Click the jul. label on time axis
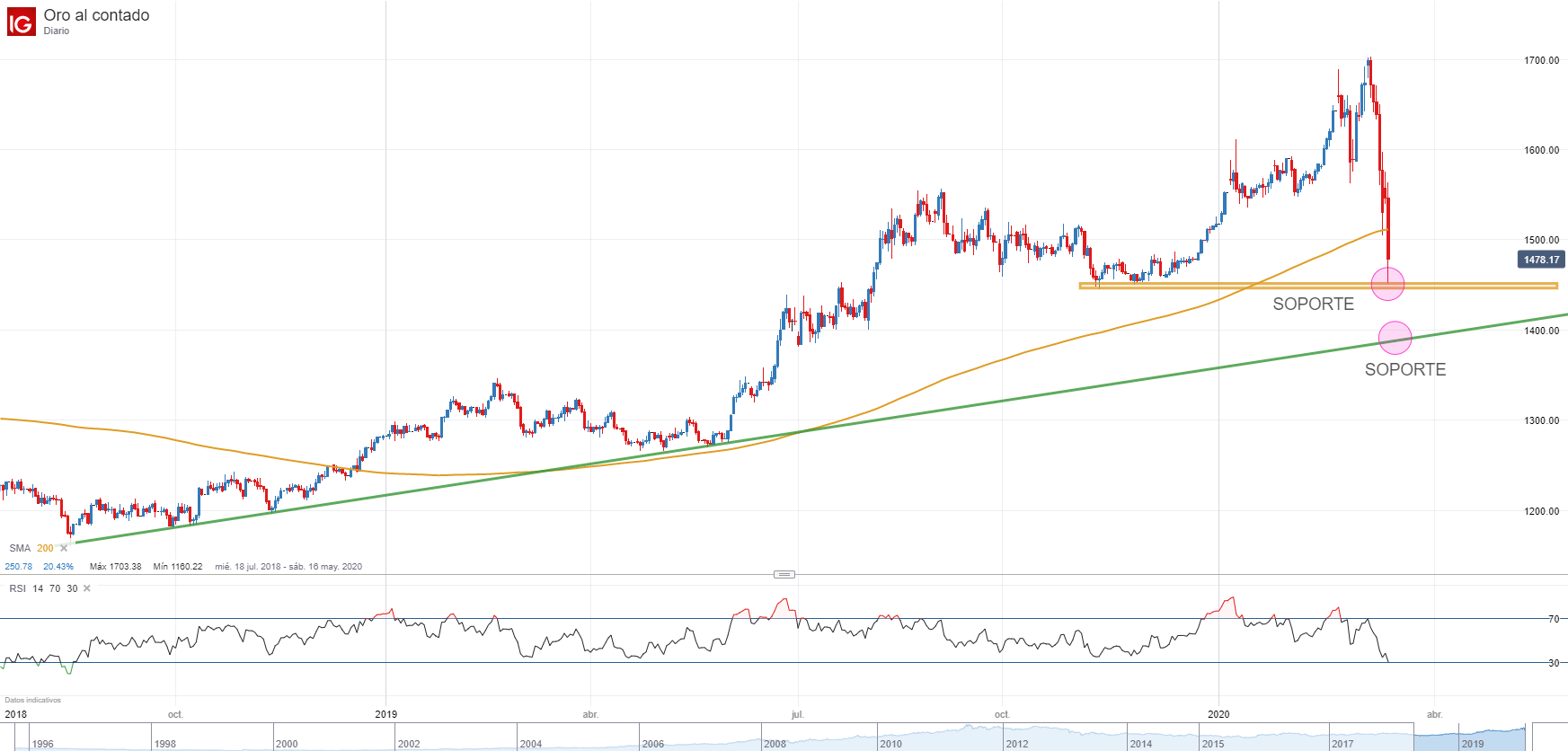This screenshot has height=751, width=1568. [797, 715]
